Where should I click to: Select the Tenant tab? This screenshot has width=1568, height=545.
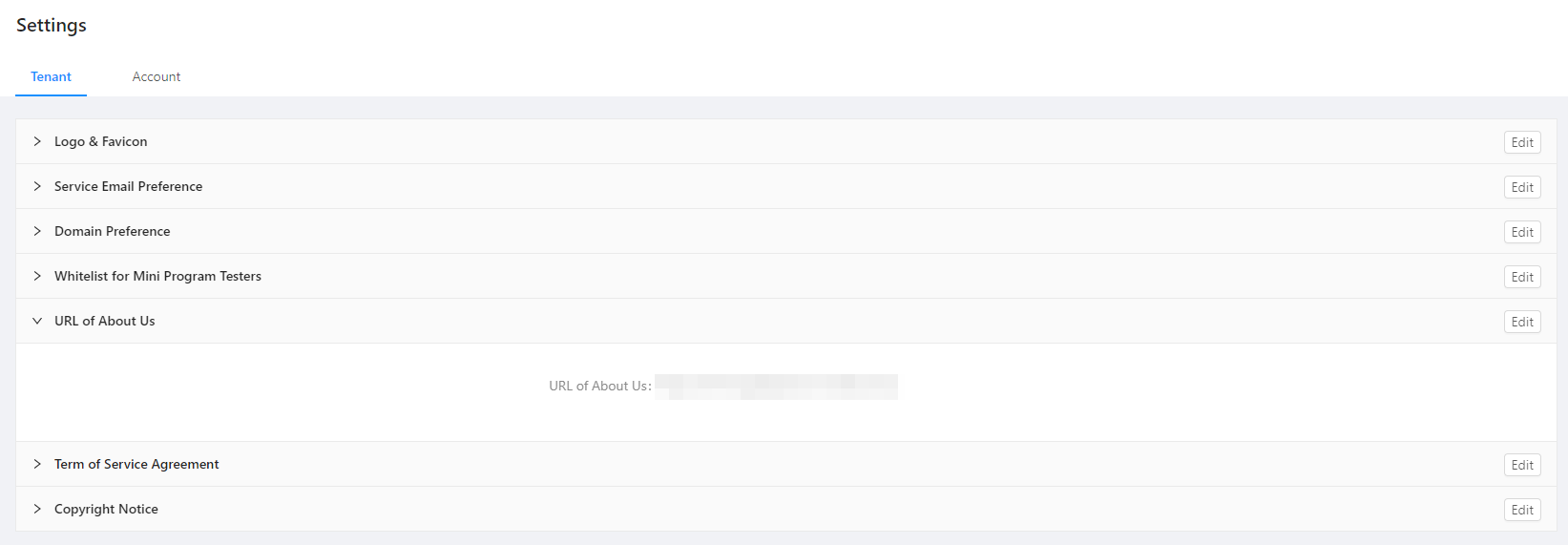coord(51,76)
